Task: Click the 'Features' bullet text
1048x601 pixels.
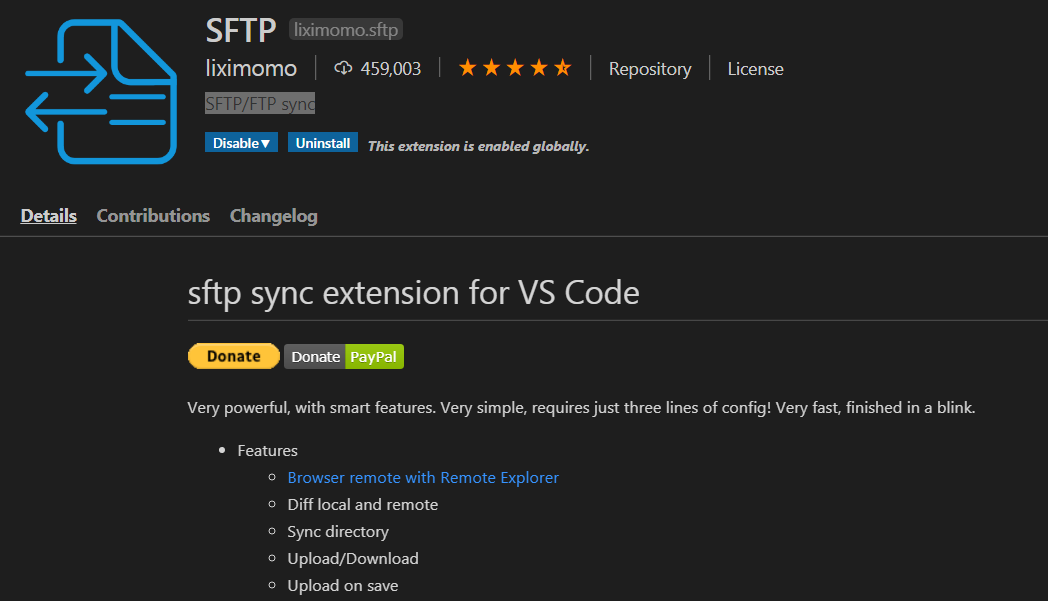Action: point(267,451)
